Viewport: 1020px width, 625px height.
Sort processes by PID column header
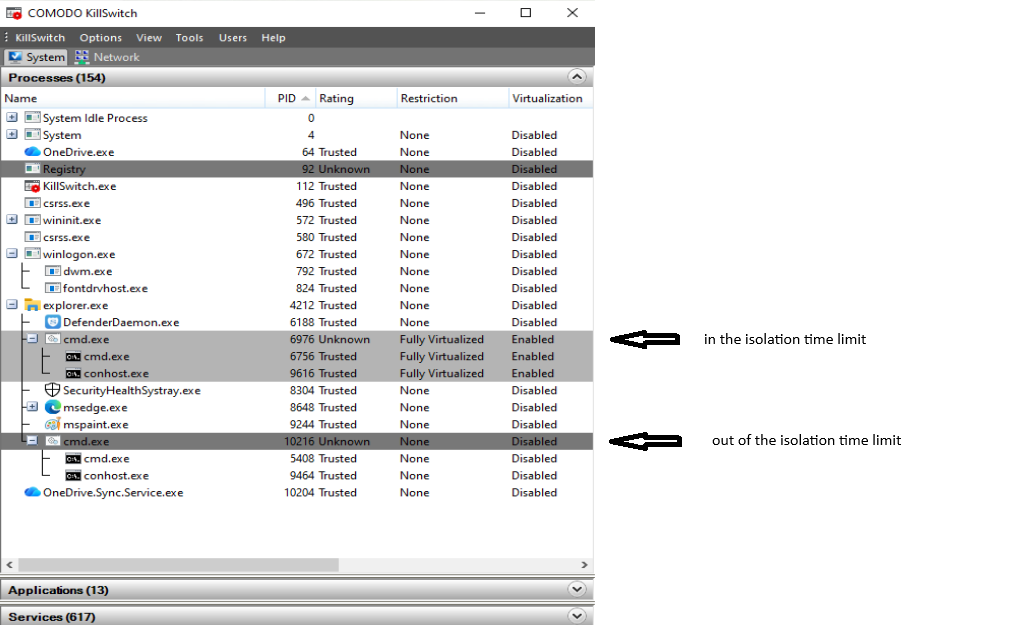290,98
